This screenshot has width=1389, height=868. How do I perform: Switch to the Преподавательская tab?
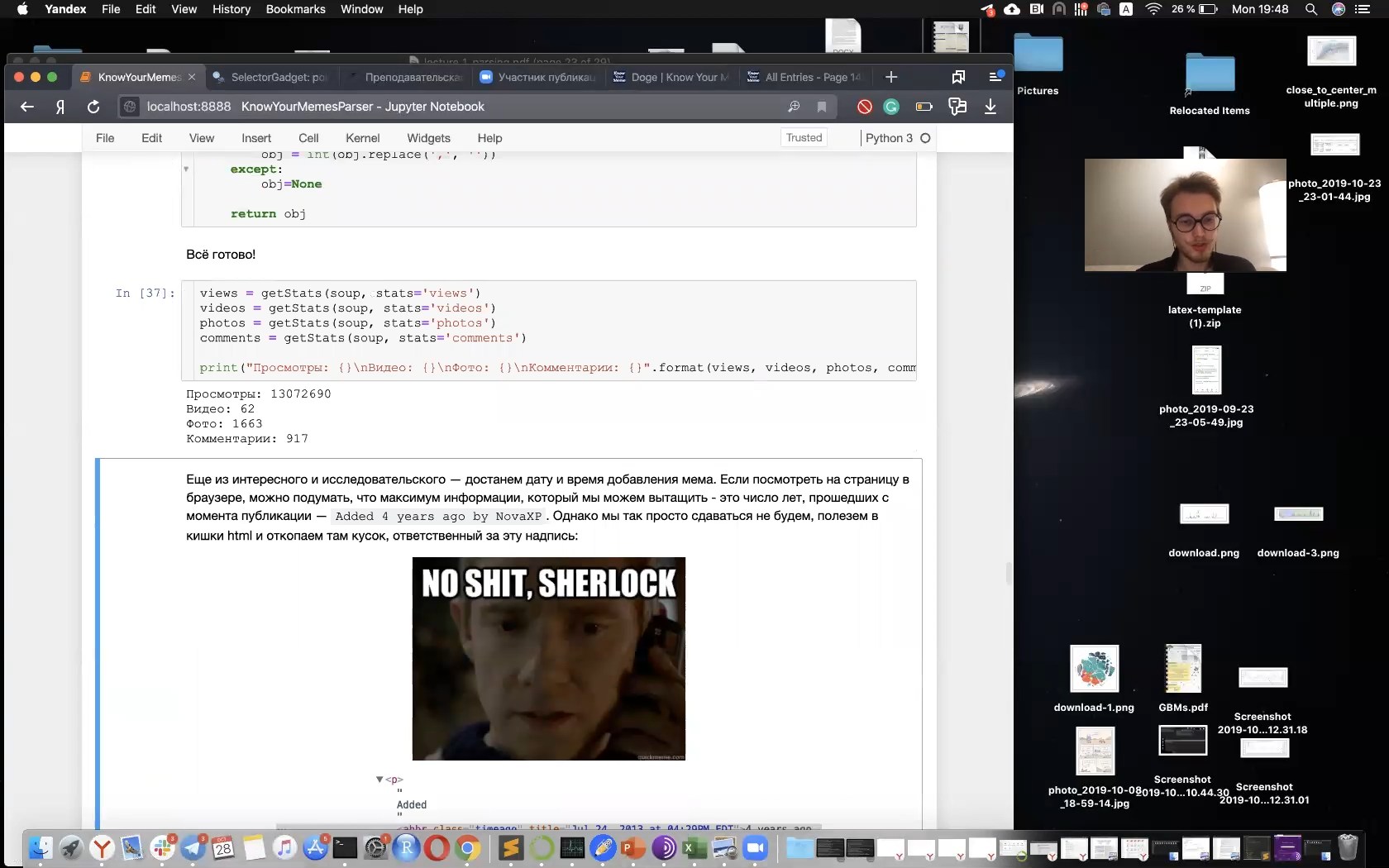[405, 77]
